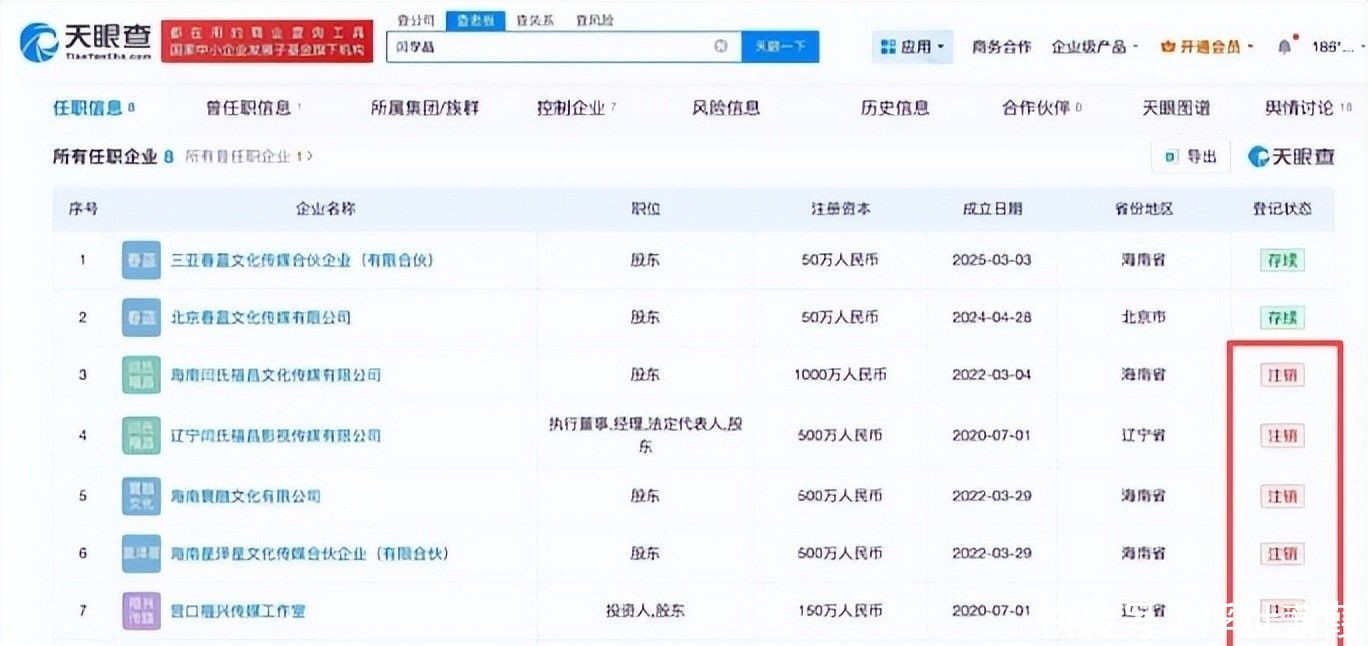The height and width of the screenshot is (646, 1368).
Task: Click the 导出 export button
Action: [x=1191, y=156]
